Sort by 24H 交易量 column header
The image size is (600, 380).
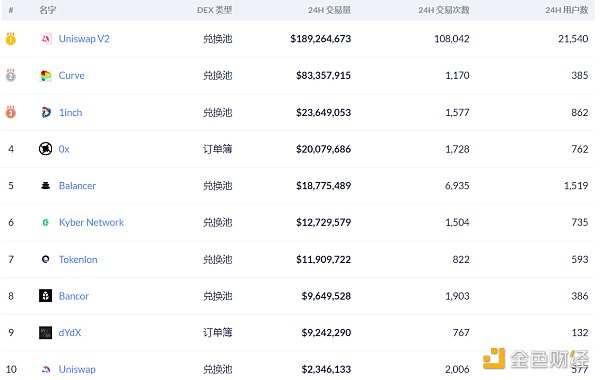[x=329, y=10]
